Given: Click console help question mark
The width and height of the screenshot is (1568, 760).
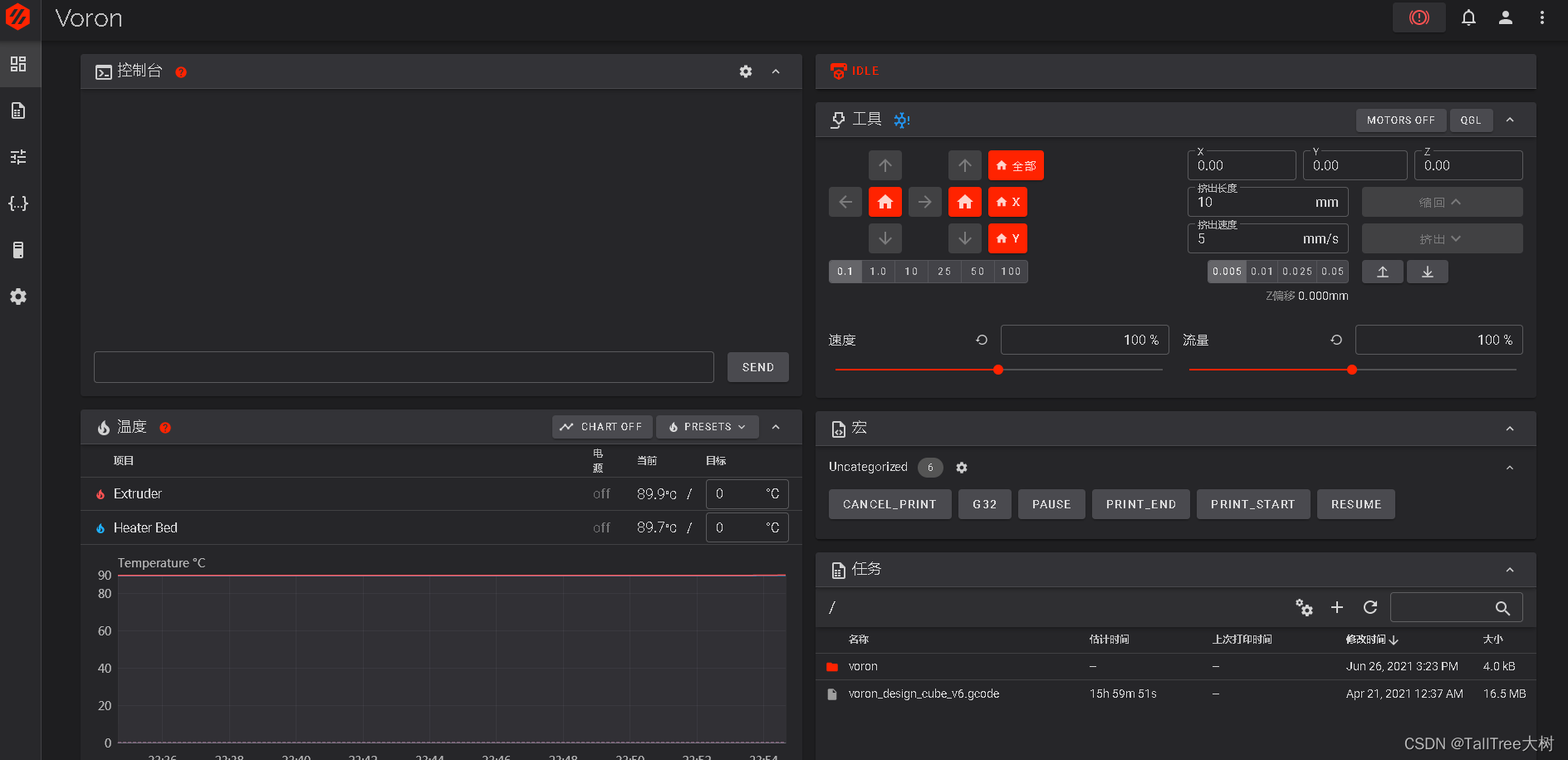Looking at the screenshot, I should (x=181, y=72).
